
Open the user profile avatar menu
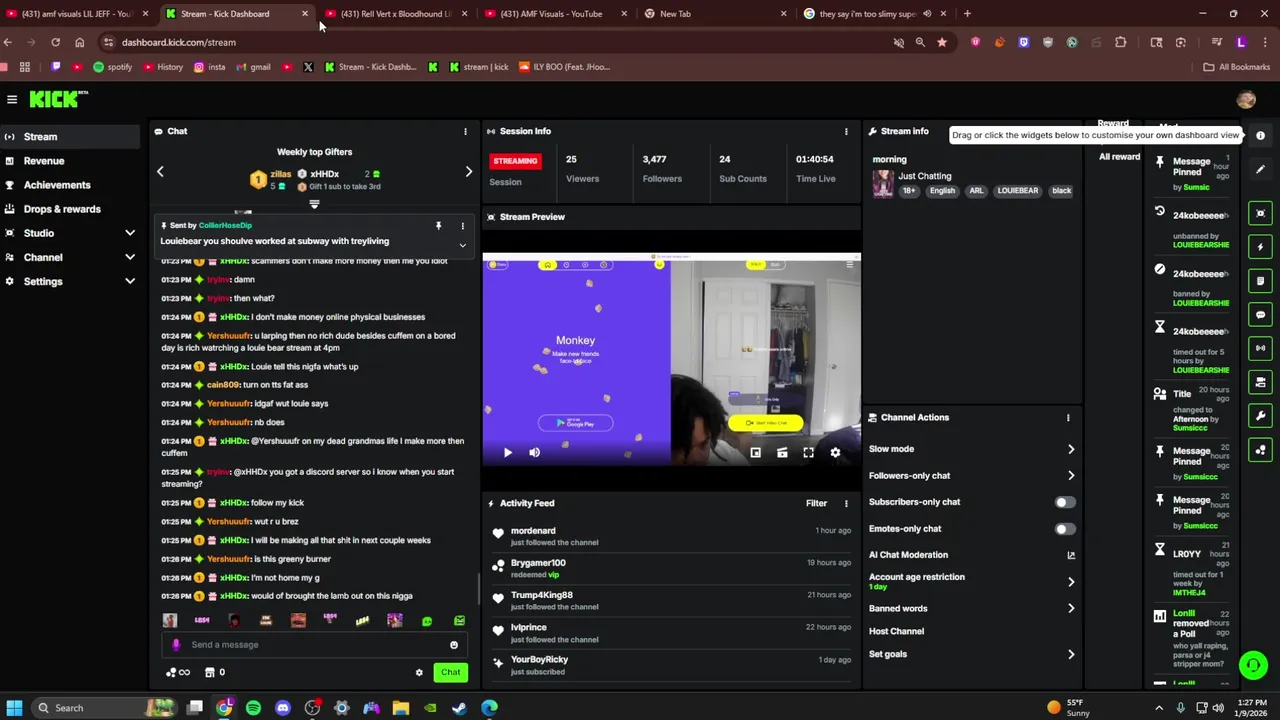coord(1246,99)
